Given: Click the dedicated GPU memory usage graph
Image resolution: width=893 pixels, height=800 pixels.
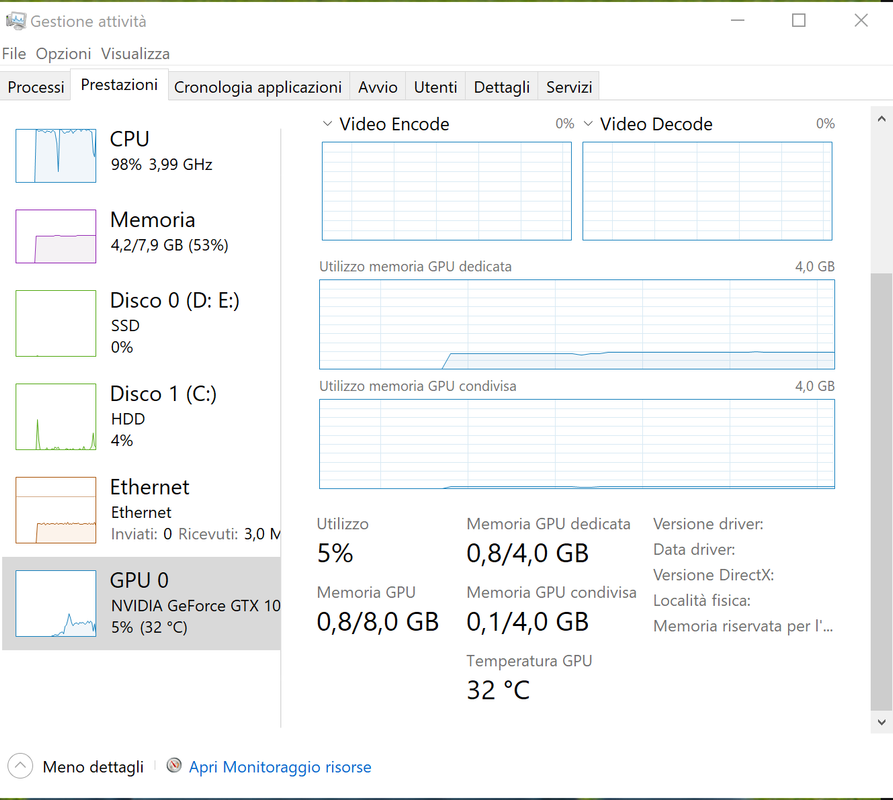Looking at the screenshot, I should click(577, 325).
